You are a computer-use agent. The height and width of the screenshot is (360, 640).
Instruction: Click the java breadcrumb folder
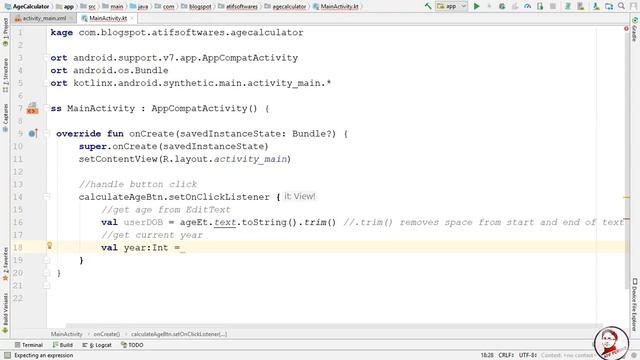(139, 7)
